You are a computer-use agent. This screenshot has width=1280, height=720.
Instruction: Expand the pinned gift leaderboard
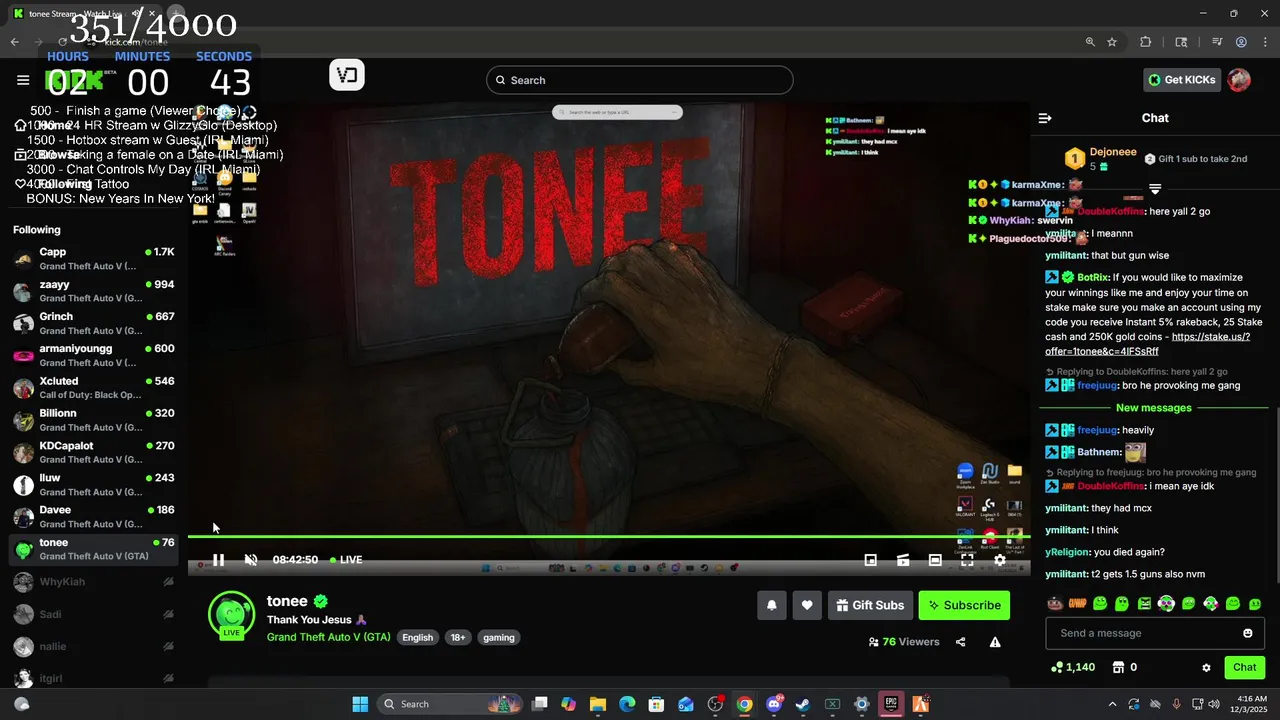(1155, 189)
